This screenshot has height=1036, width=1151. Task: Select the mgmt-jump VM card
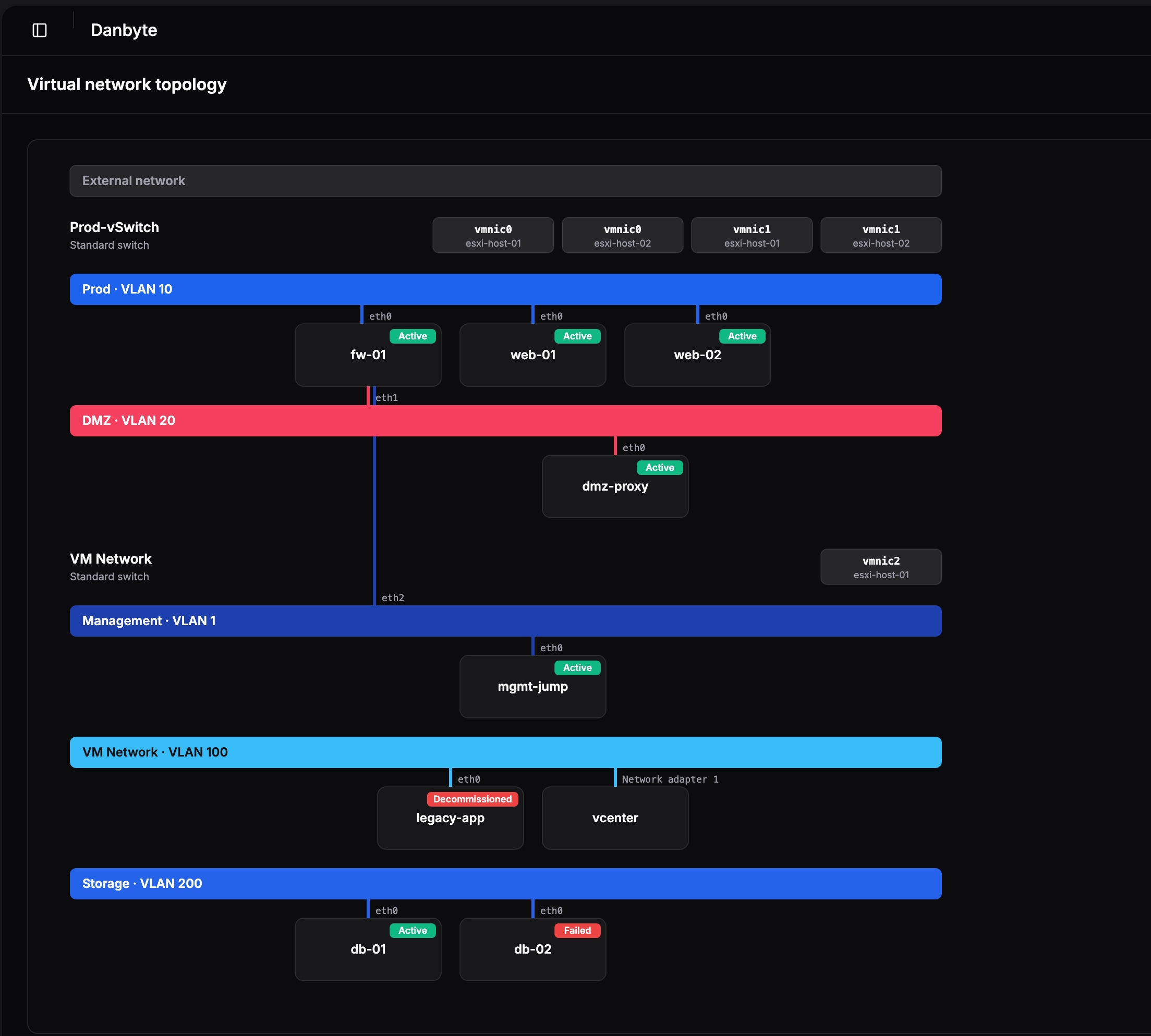pyautogui.click(x=533, y=687)
